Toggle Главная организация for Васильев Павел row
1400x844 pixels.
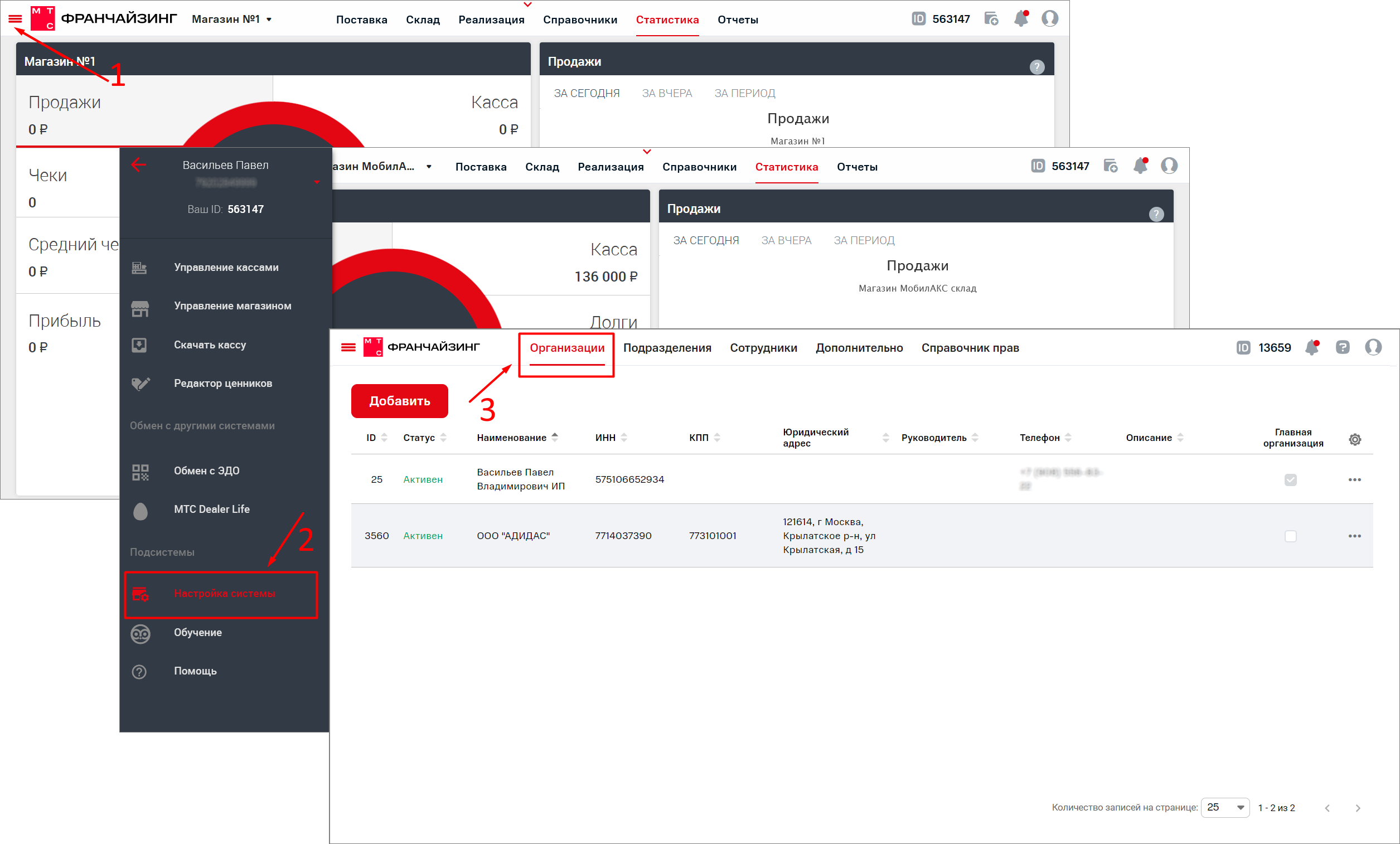tap(1290, 480)
